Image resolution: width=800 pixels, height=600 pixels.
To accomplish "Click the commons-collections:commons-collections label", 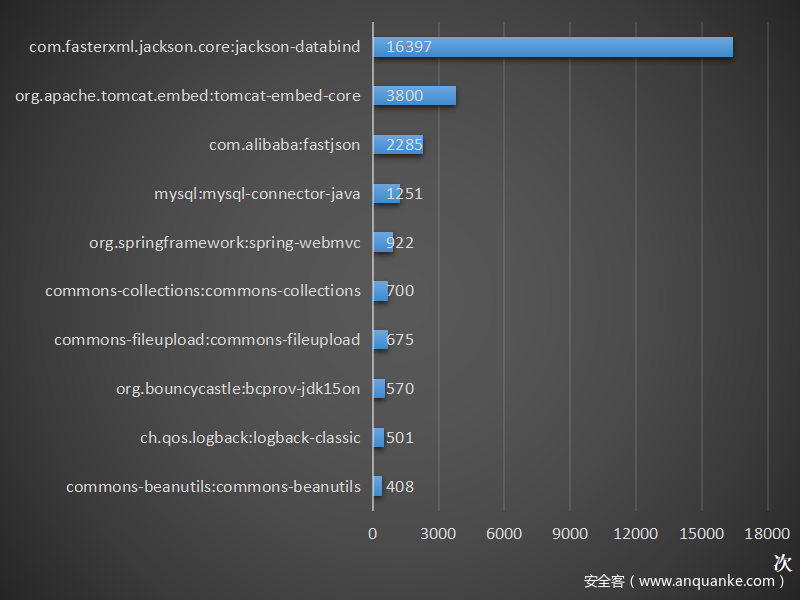I will click(x=203, y=291).
